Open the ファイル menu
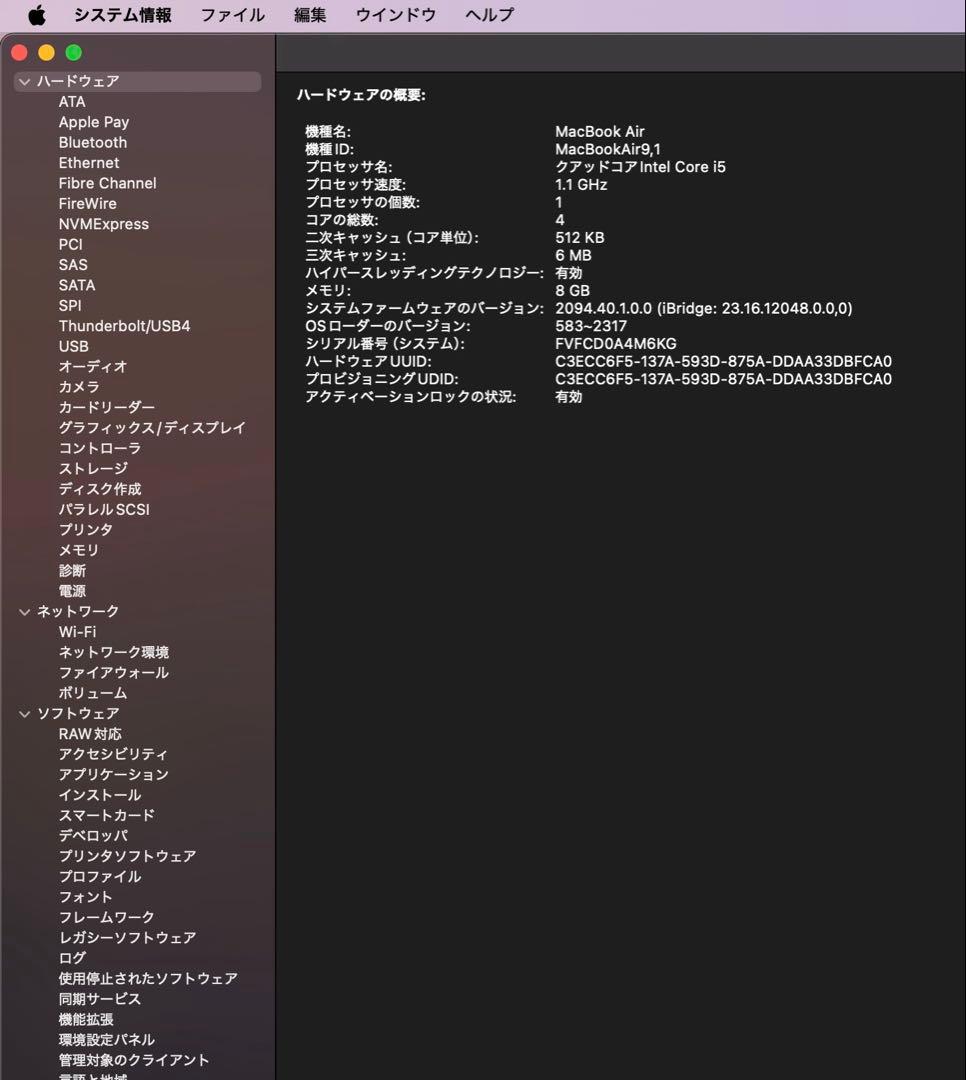The image size is (966, 1080). (x=232, y=14)
